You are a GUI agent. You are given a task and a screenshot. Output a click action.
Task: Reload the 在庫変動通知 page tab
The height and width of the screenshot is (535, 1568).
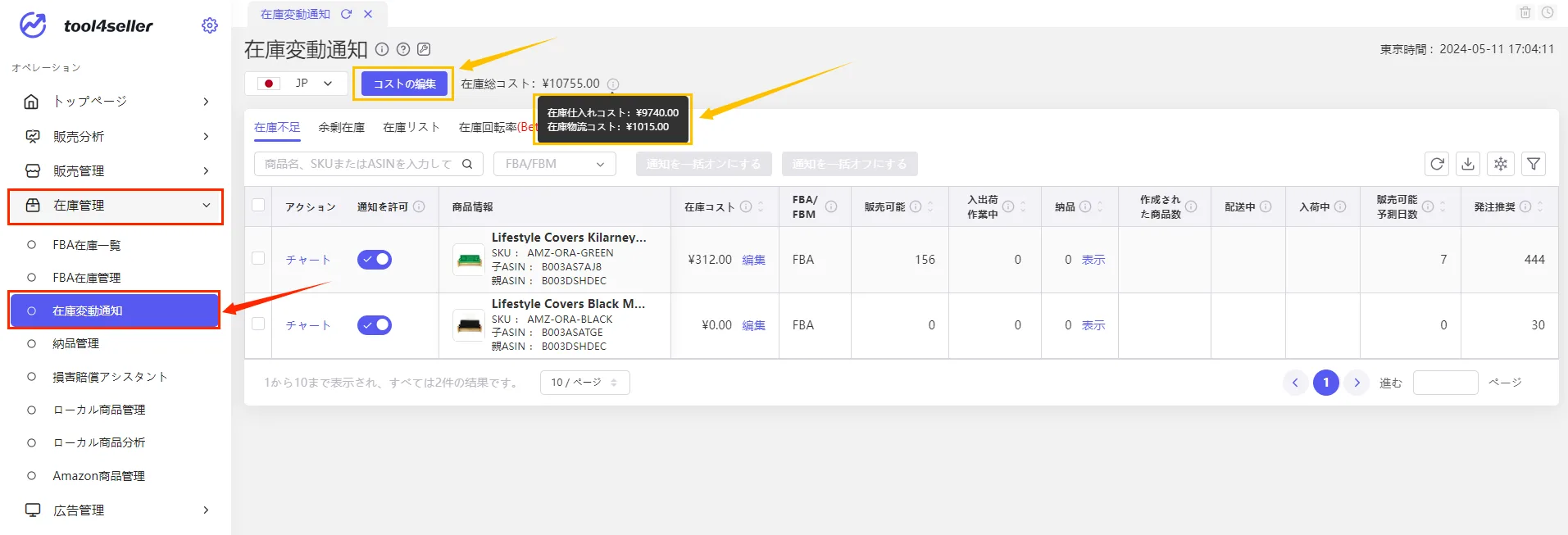coord(346,14)
